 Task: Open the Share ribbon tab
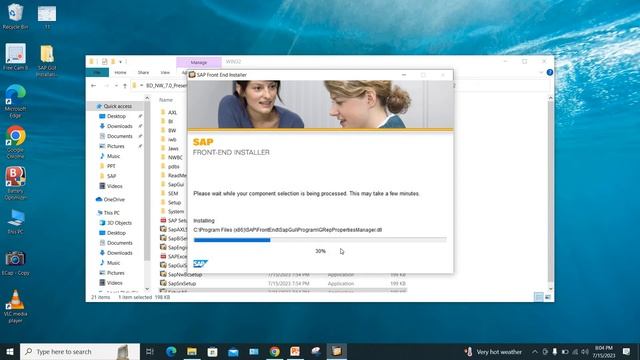click(x=143, y=72)
